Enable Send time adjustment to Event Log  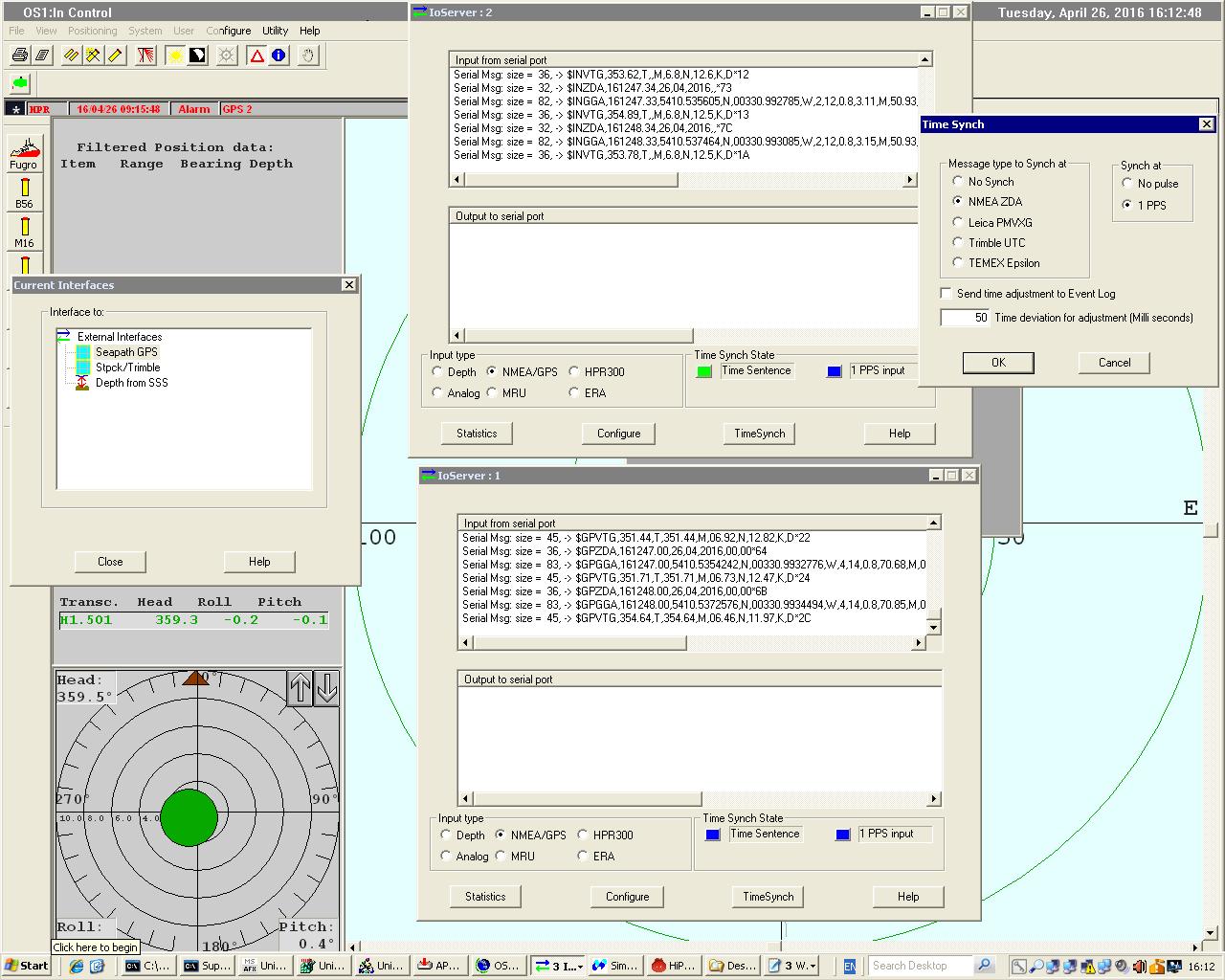click(947, 294)
